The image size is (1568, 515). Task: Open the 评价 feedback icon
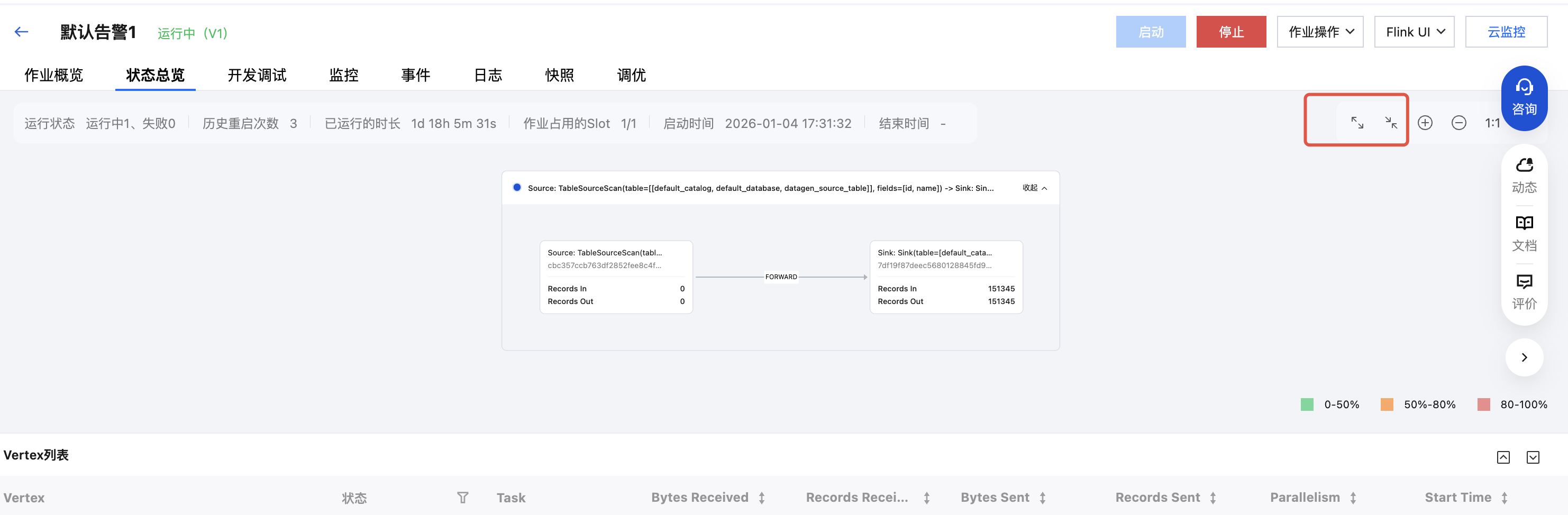point(1524,291)
